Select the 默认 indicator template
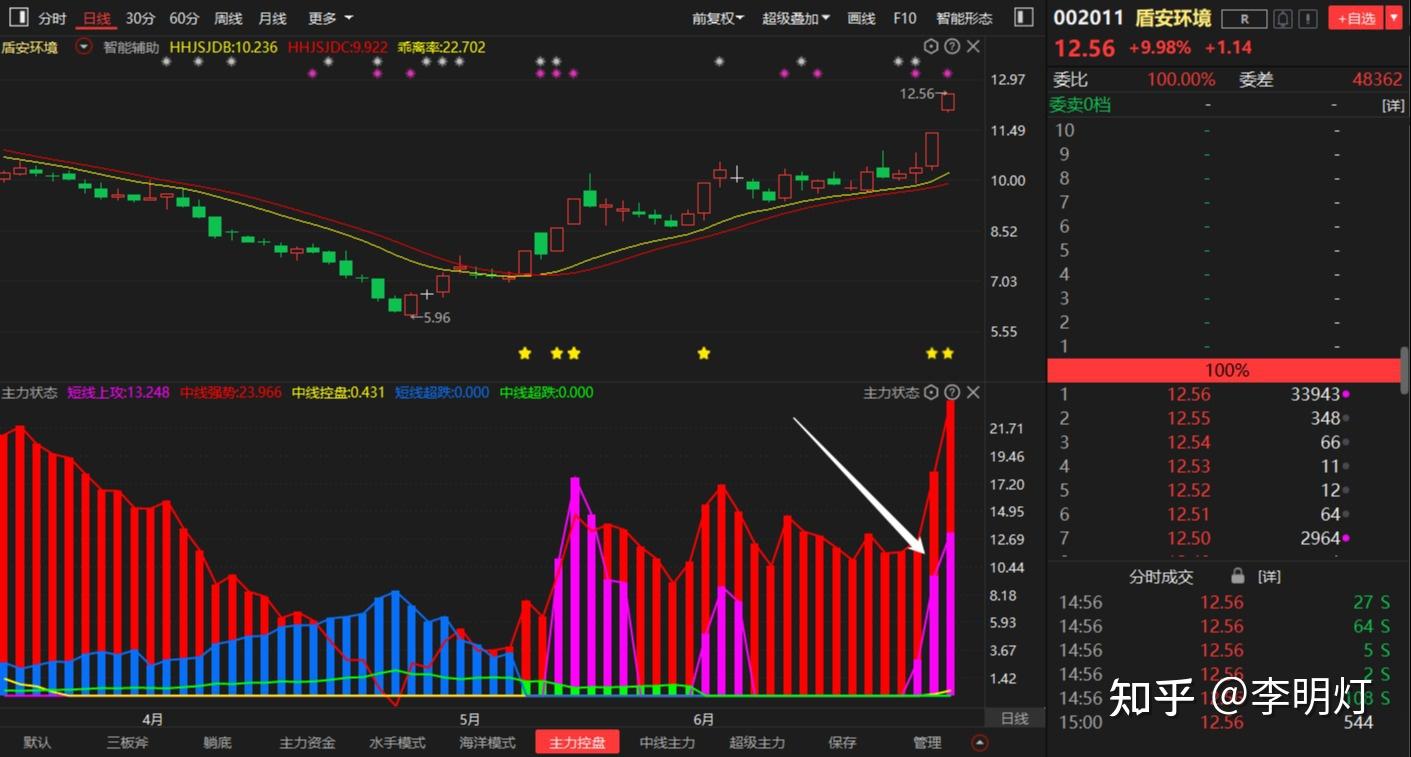The height and width of the screenshot is (757, 1411). pos(38,743)
